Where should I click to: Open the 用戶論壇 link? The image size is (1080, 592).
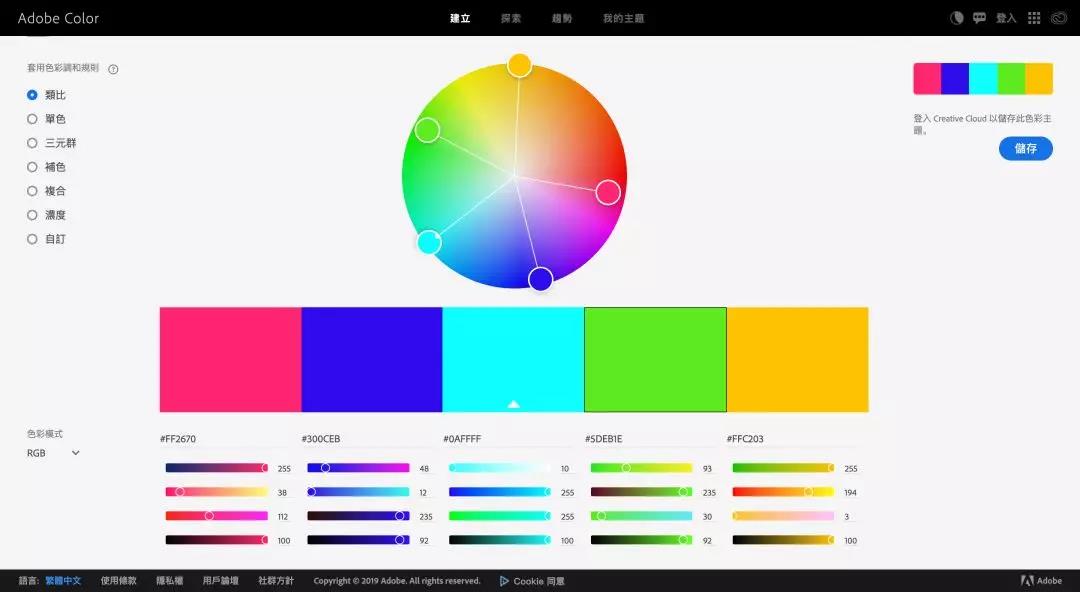tap(220, 581)
